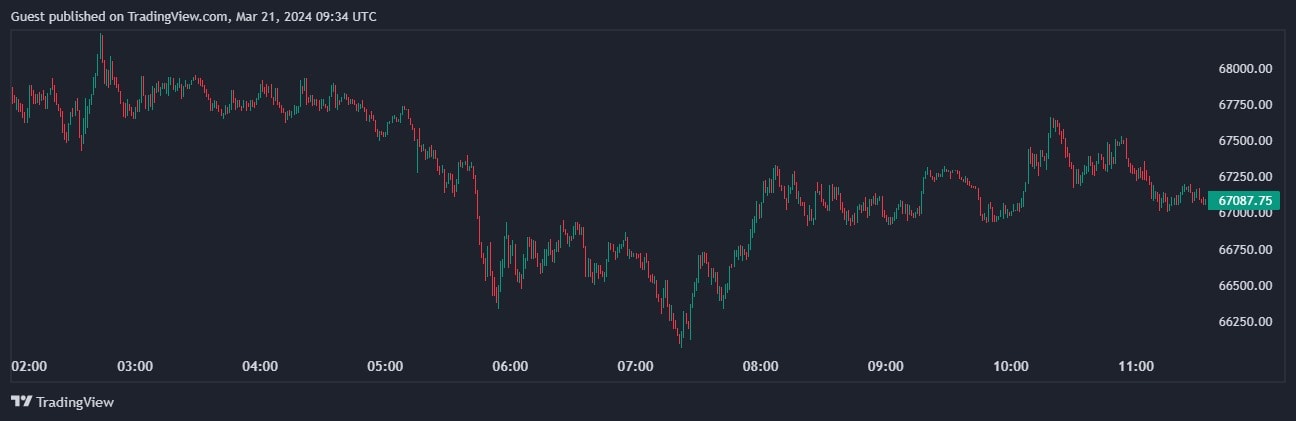The width and height of the screenshot is (1296, 421).
Task: Click the 68000.00 price axis label
Action: click(x=1244, y=69)
